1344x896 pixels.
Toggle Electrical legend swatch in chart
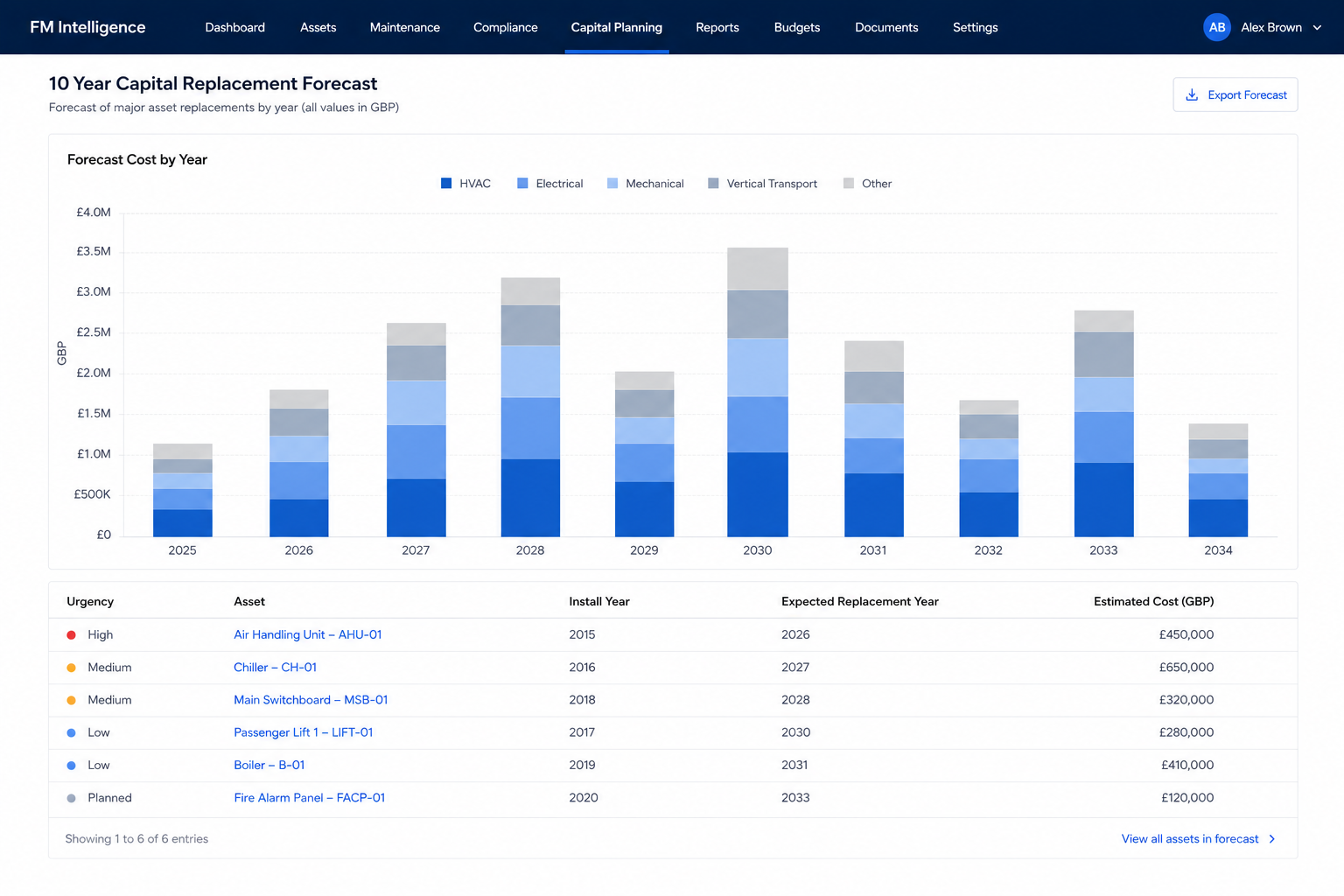click(522, 184)
